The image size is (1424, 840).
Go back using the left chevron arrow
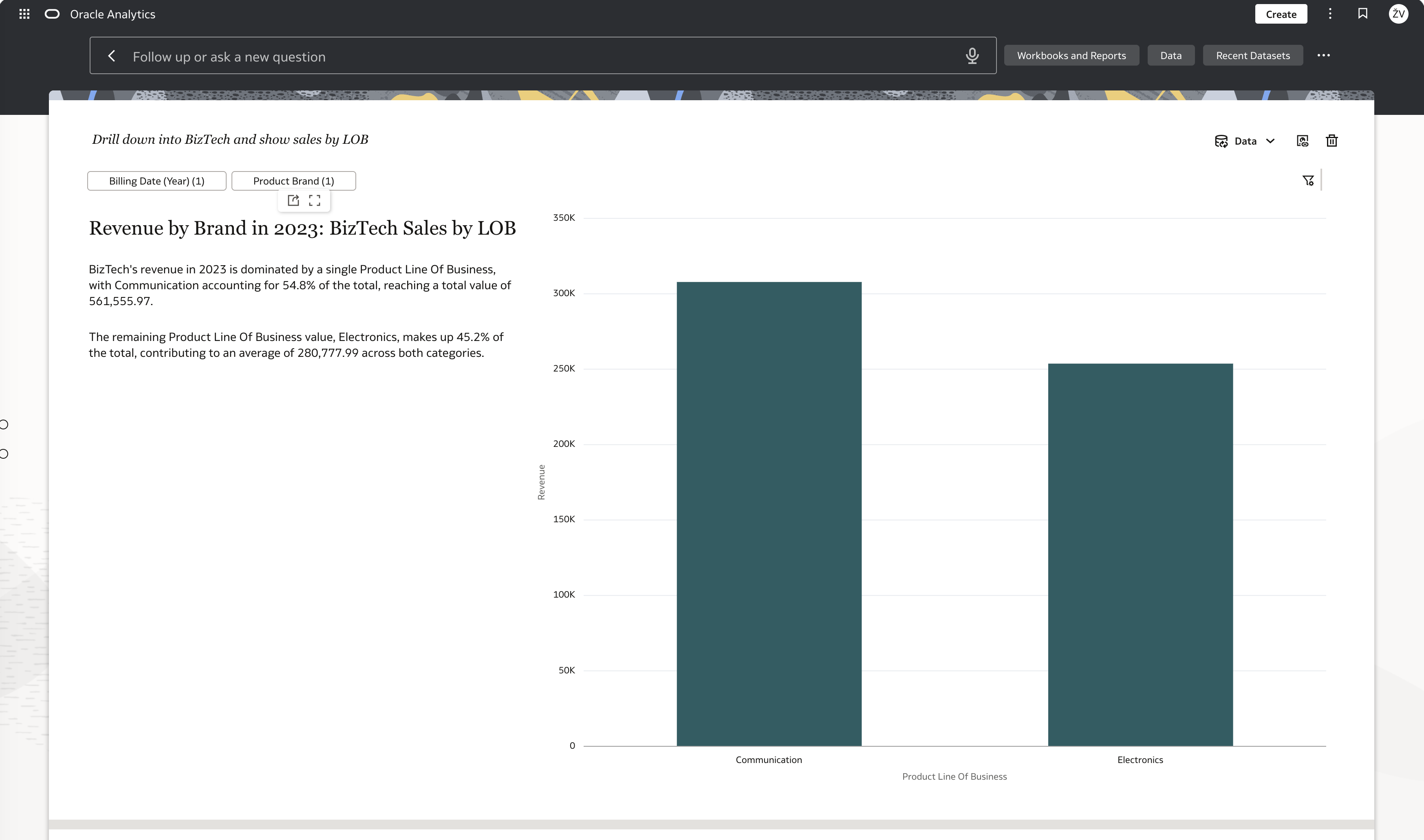click(x=112, y=56)
